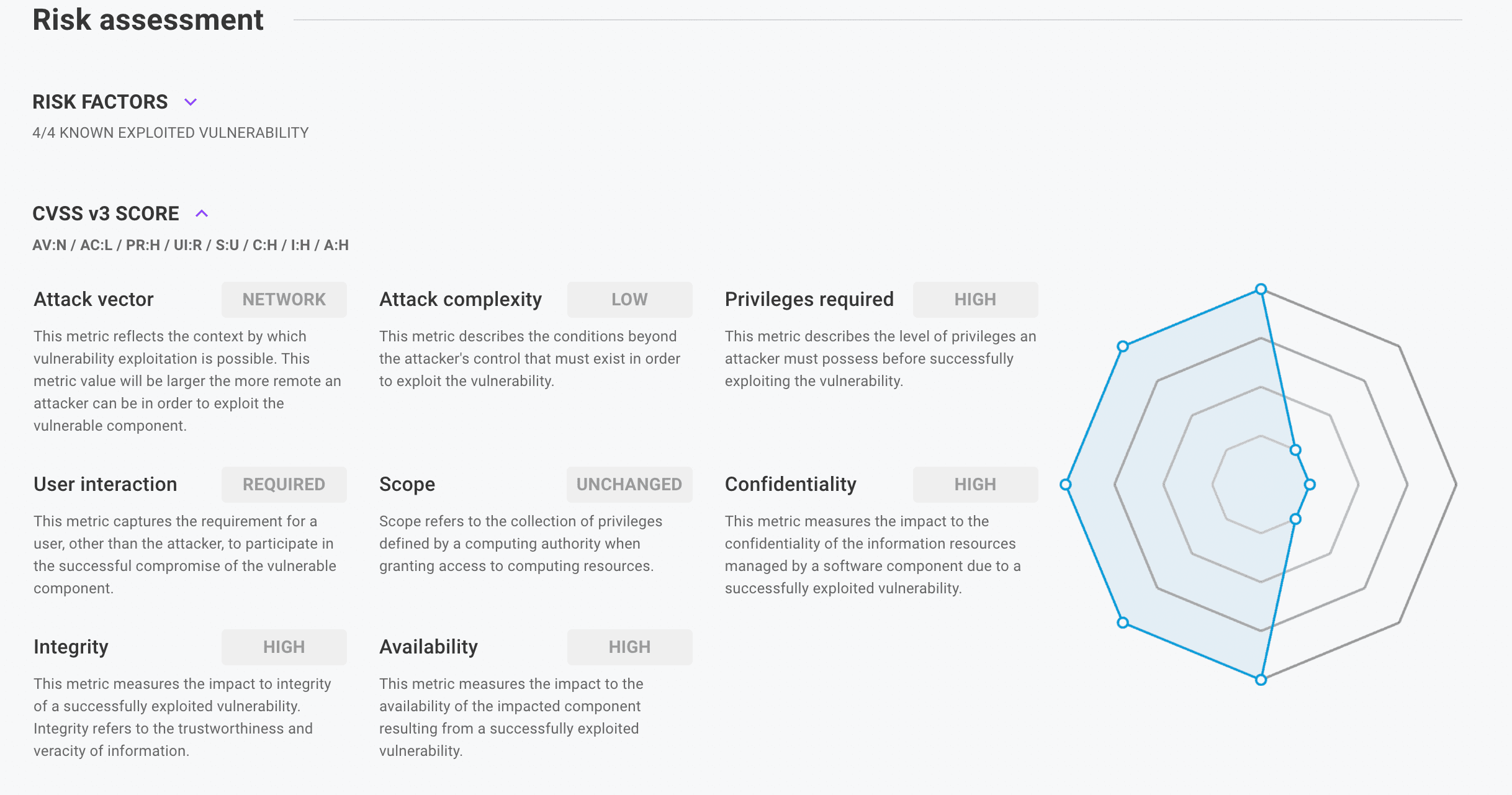Click the RISK FACTORS section heading
This screenshot has width=1512, height=795.
pos(100,102)
